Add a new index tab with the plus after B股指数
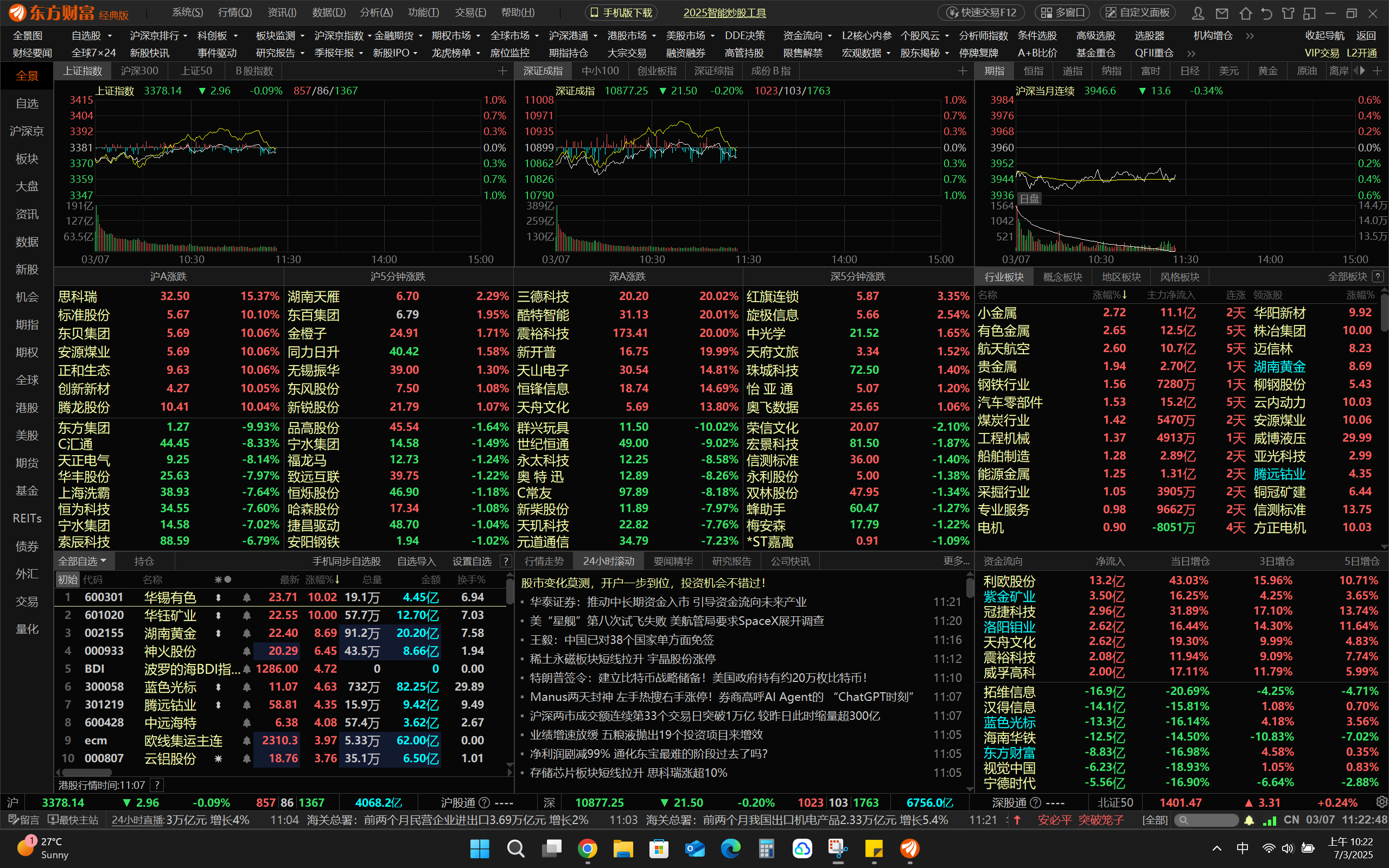Screen dimensions: 1389x868 (x=502, y=71)
